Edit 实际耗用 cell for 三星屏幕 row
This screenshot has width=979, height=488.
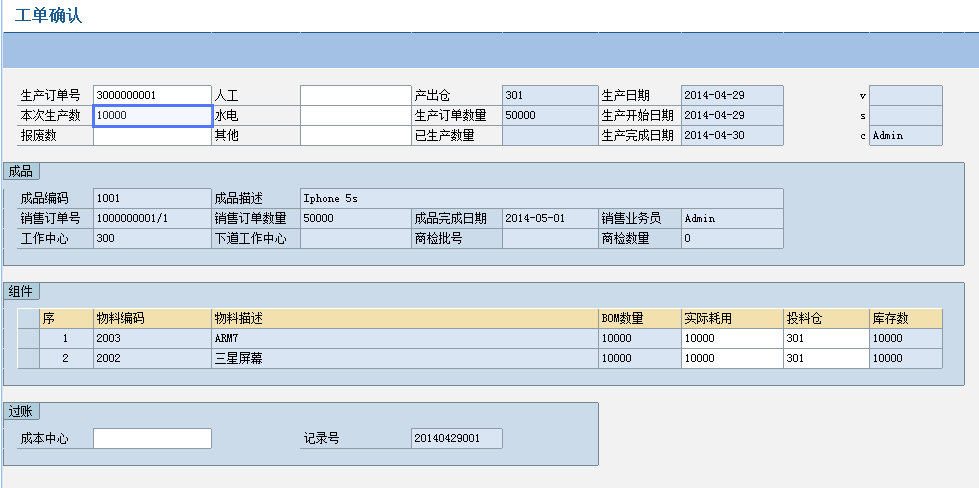(732, 357)
